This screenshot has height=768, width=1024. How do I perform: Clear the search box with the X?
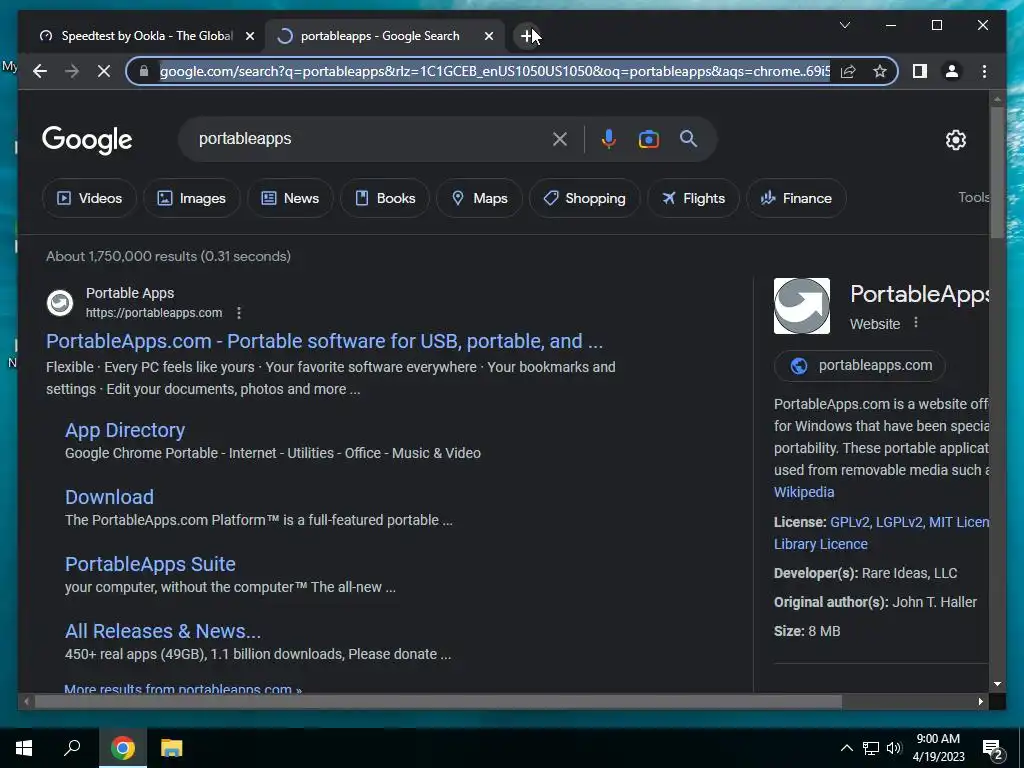pos(560,139)
